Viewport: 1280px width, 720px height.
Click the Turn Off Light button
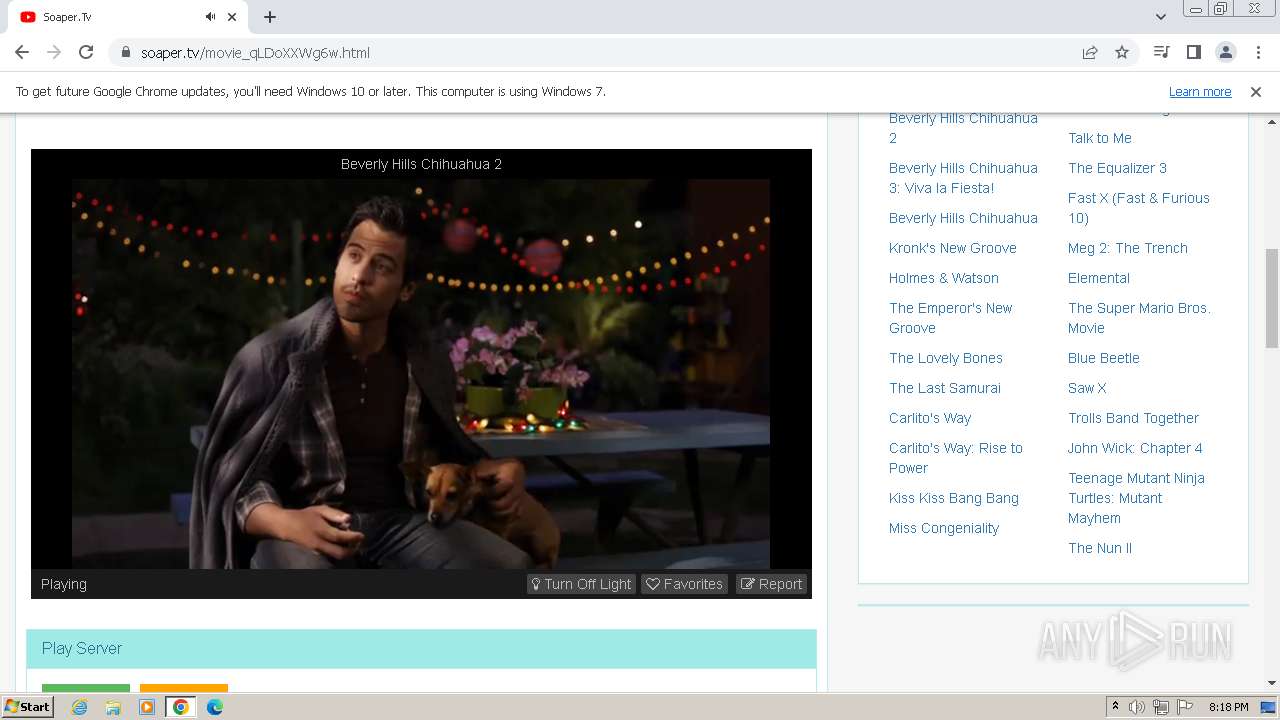pyautogui.click(x=581, y=584)
